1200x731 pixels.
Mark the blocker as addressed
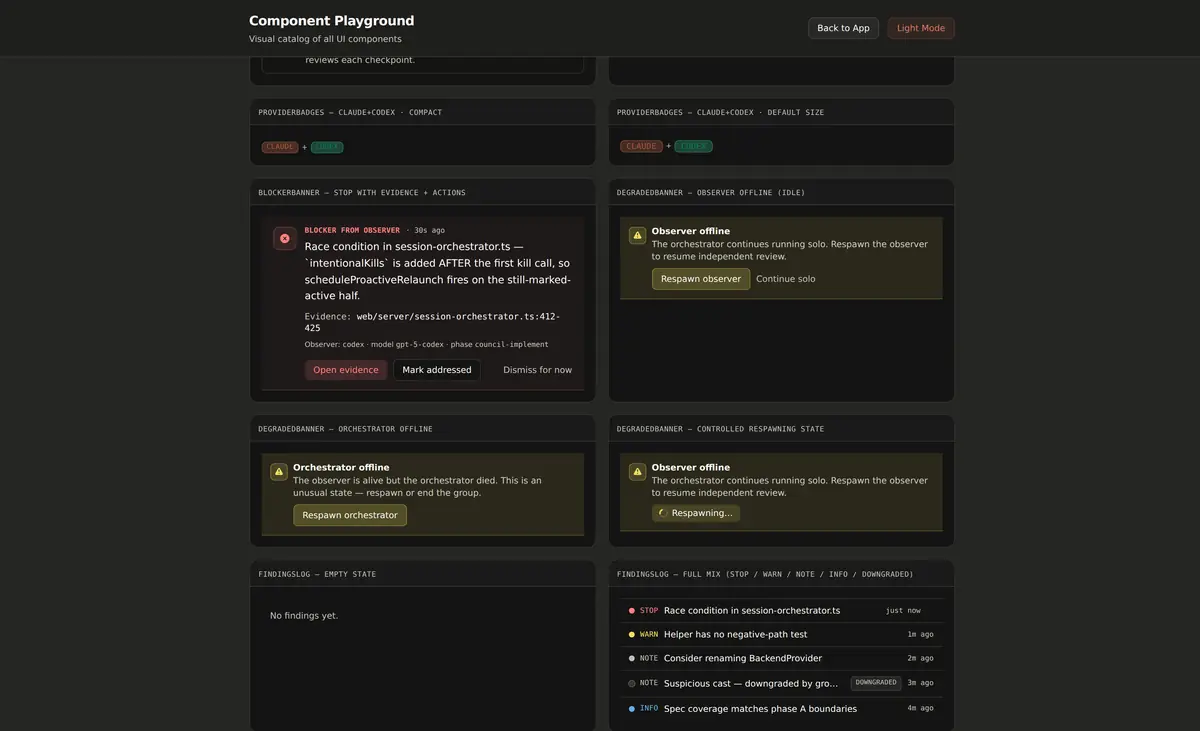[x=437, y=370]
